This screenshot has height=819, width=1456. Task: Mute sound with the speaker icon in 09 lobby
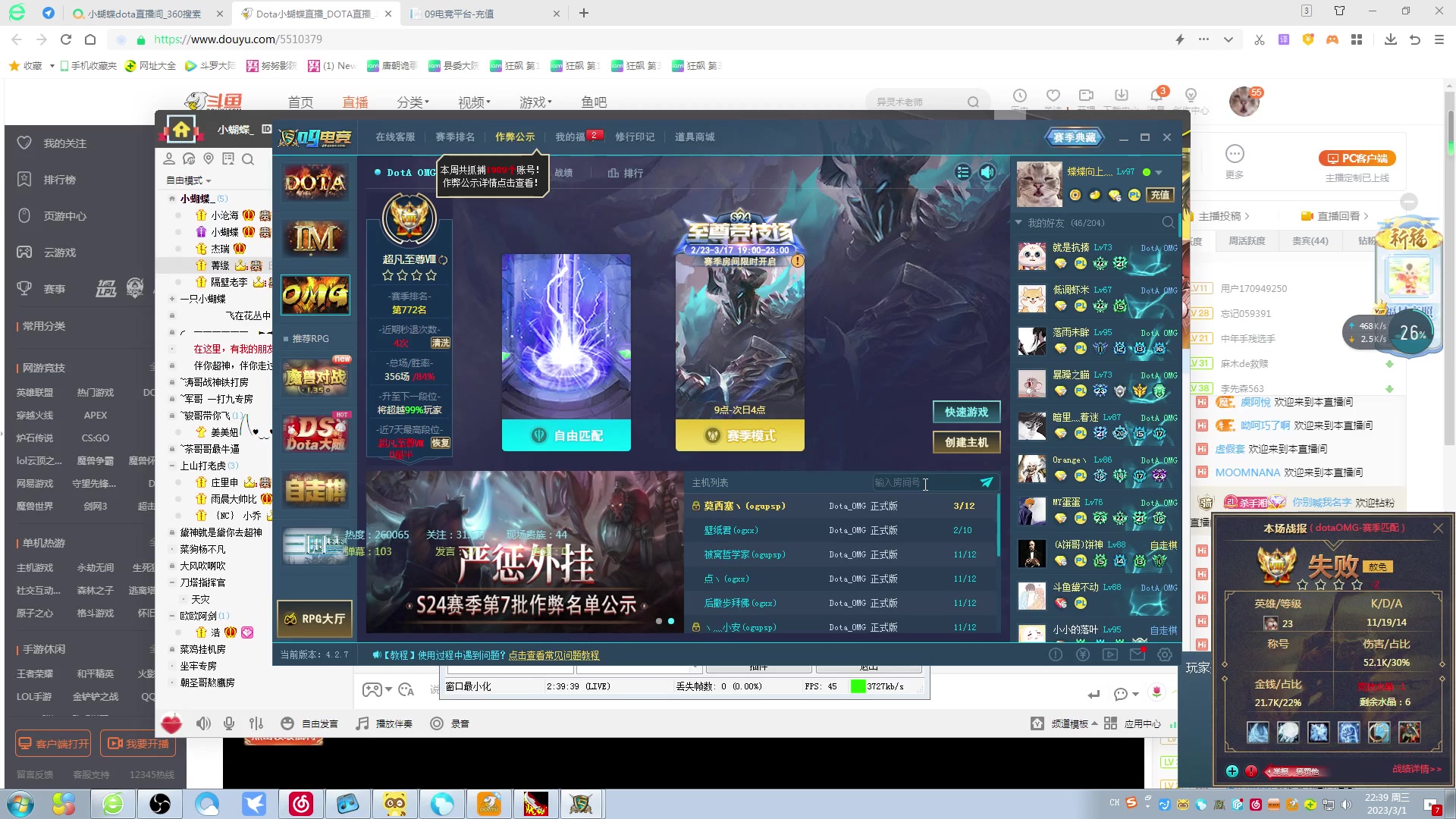pyautogui.click(x=987, y=172)
